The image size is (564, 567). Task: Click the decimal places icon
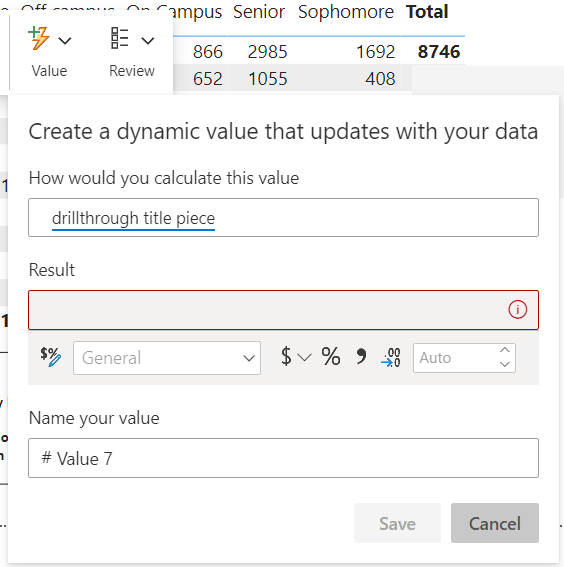(390, 357)
